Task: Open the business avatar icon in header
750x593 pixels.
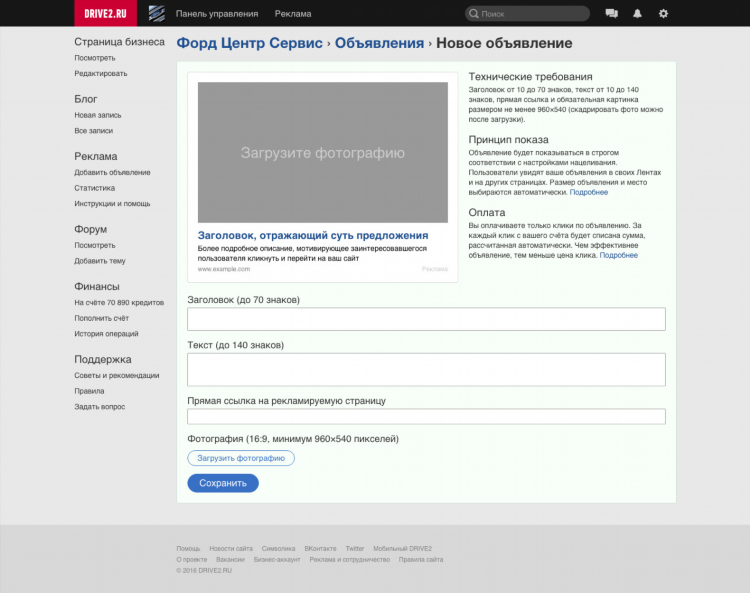Action: (x=156, y=13)
